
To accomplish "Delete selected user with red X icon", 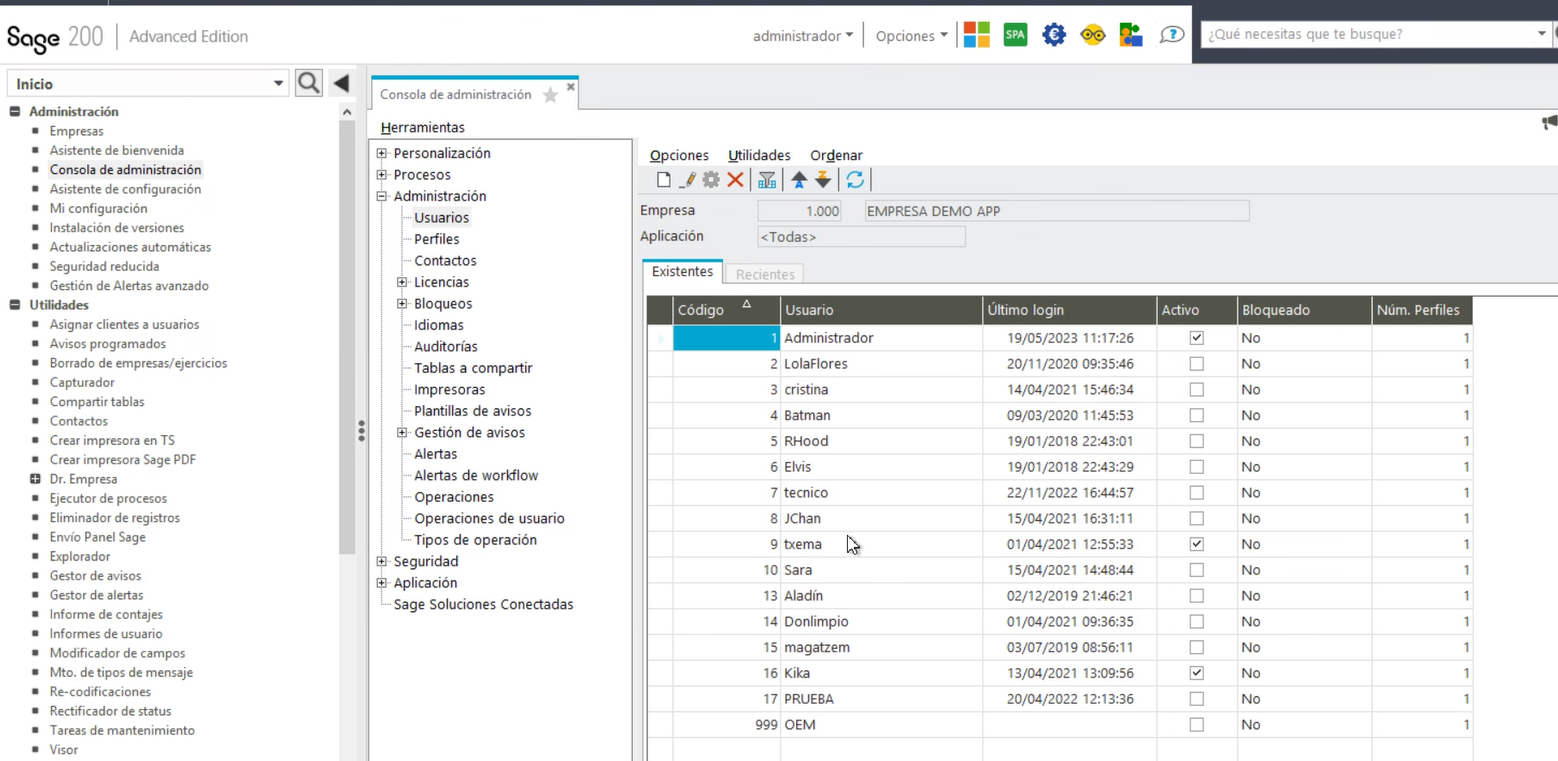I will (735, 180).
